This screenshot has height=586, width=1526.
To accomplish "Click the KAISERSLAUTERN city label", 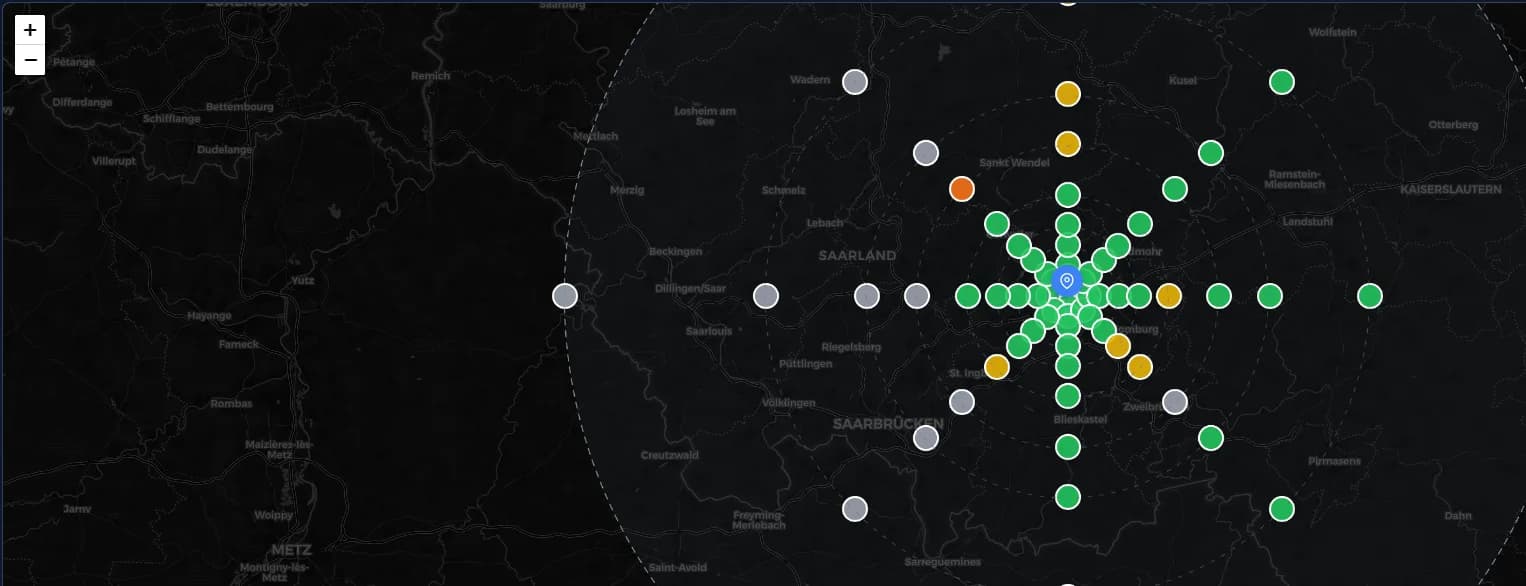I will [1450, 189].
